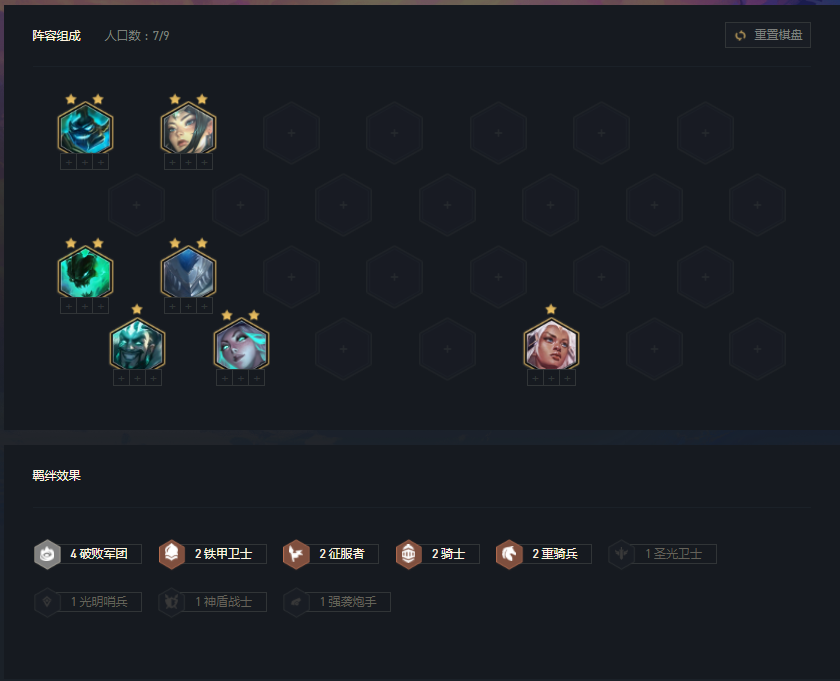Select the grinning Draven champion portrait
The image size is (840, 681).
click(x=137, y=345)
